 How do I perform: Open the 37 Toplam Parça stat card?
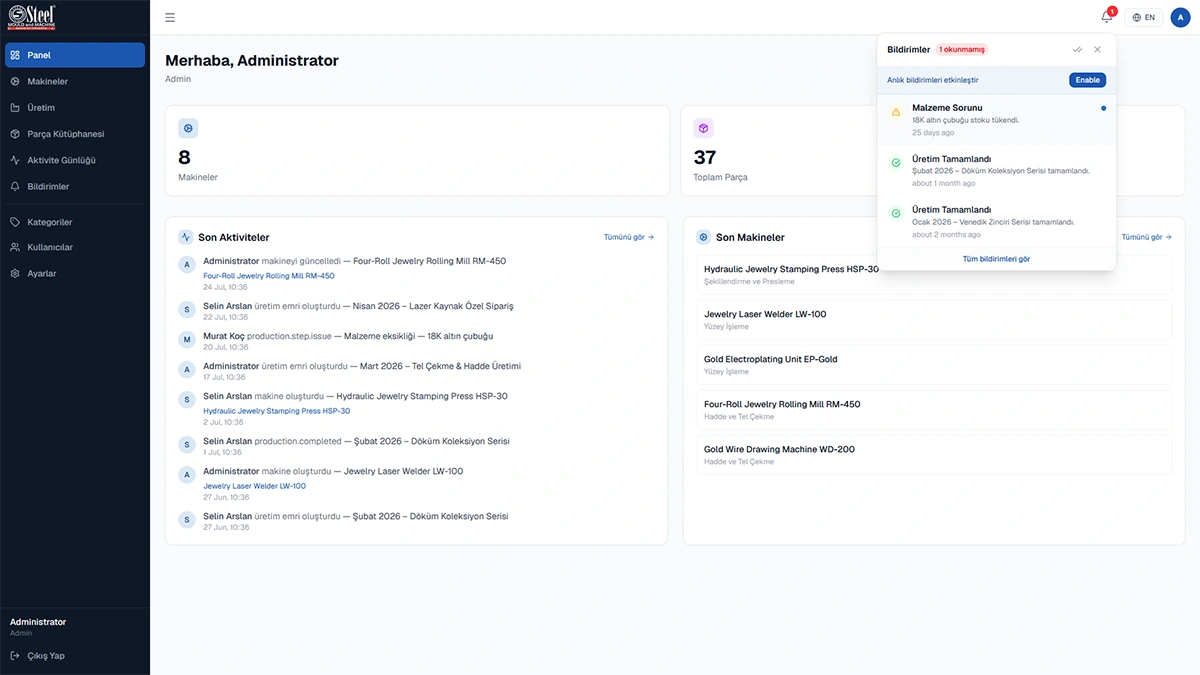[x=780, y=151]
